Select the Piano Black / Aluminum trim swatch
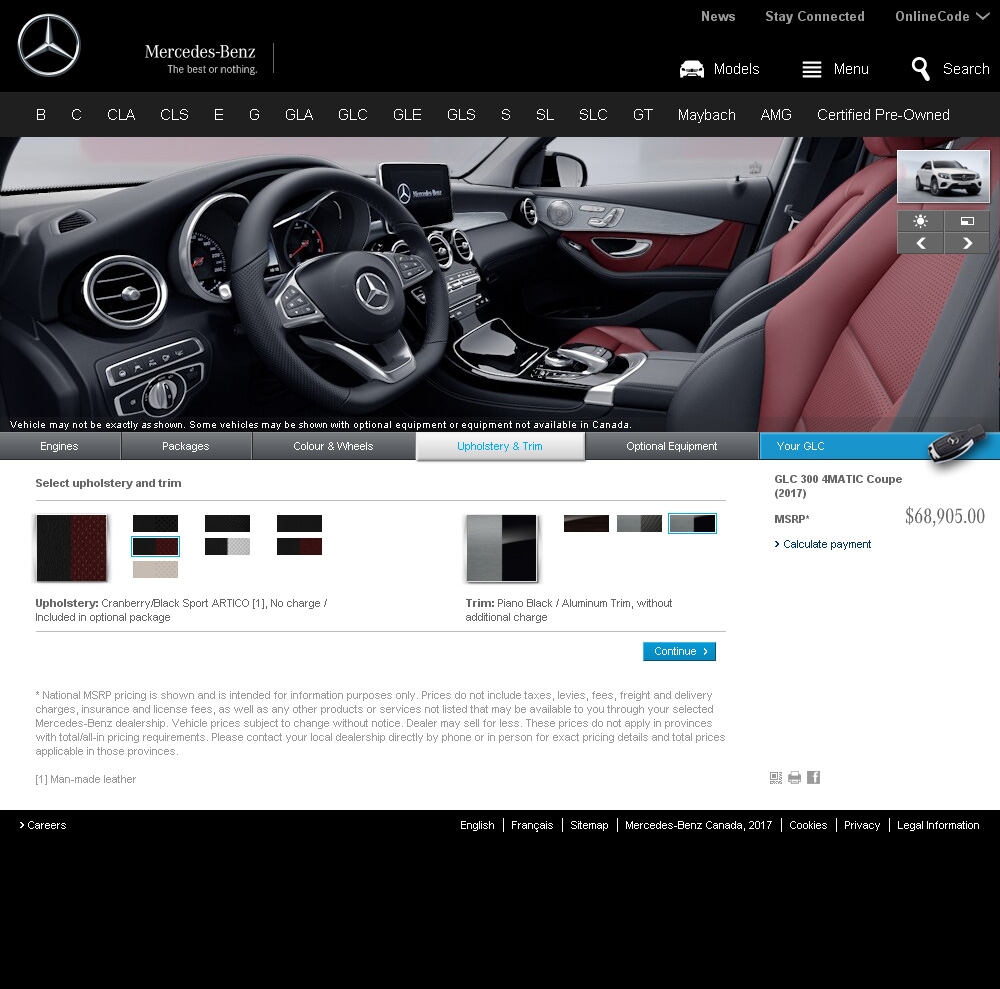Viewport: 1000px width, 989px height. point(693,524)
